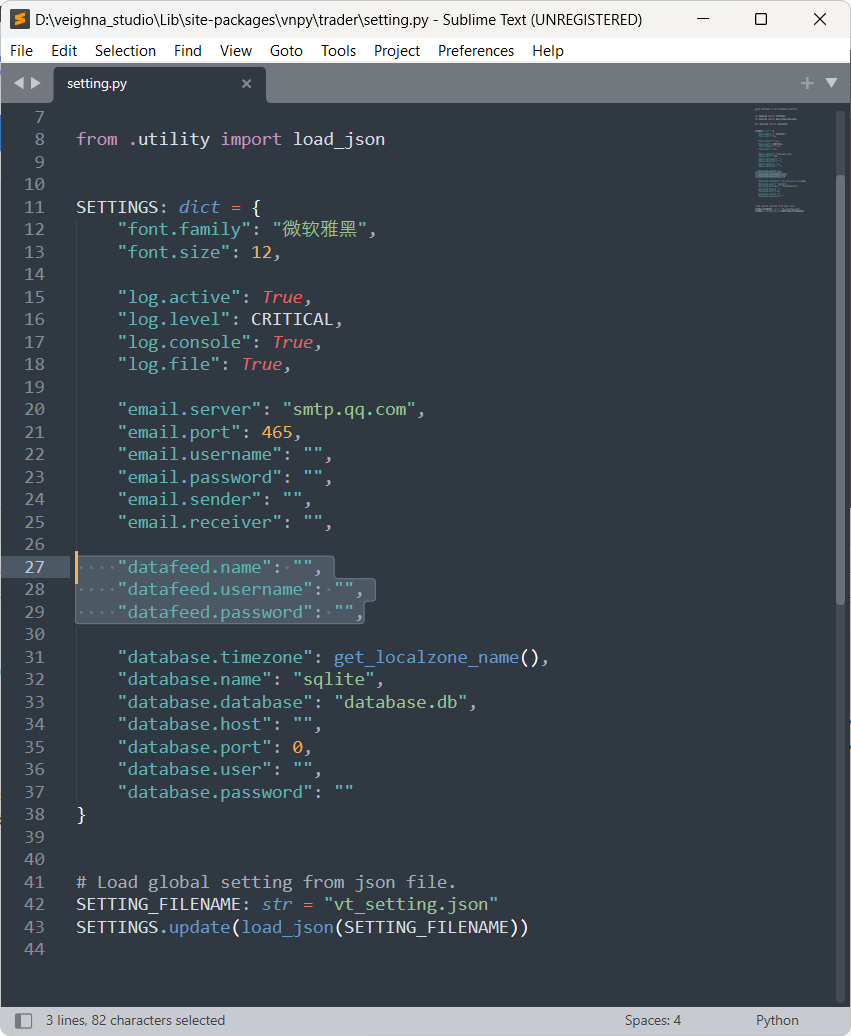
Task: Toggle the side bar icon in status bar
Action: tap(23, 1020)
